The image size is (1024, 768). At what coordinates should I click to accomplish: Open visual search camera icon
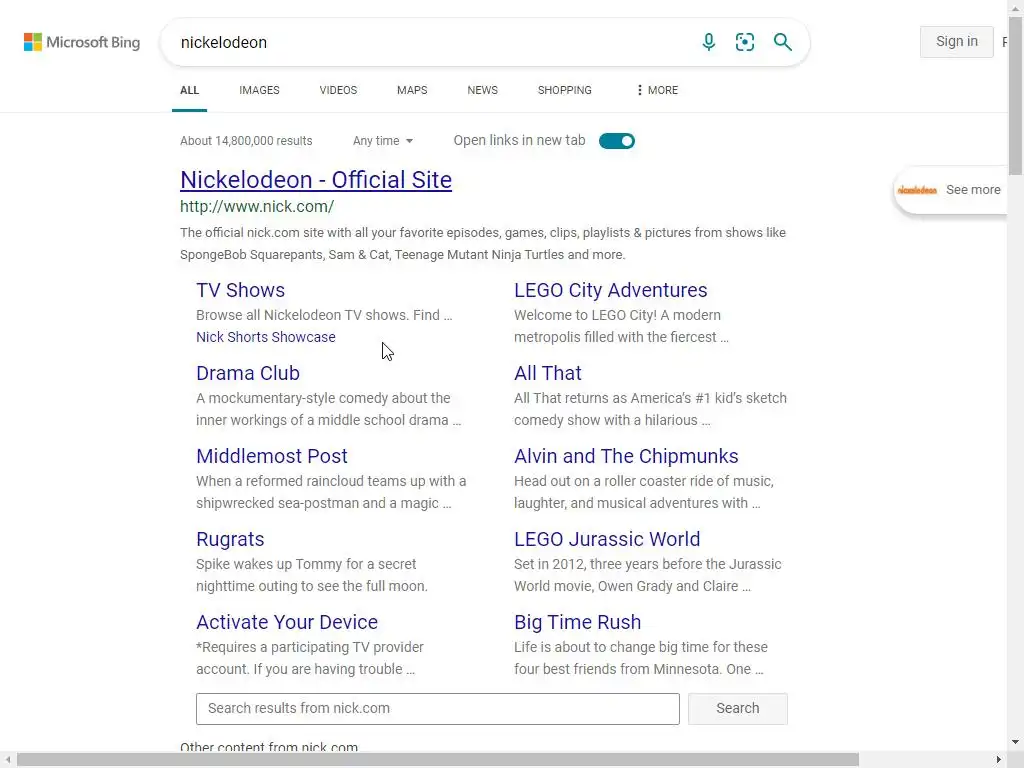(x=745, y=42)
